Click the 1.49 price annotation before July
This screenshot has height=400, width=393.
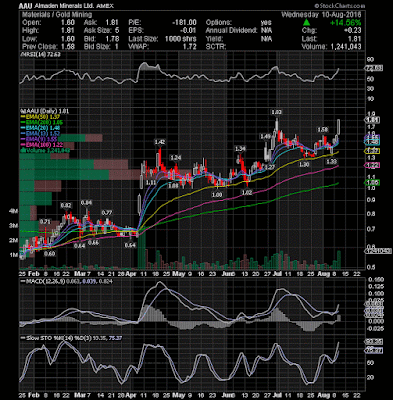tap(265, 136)
